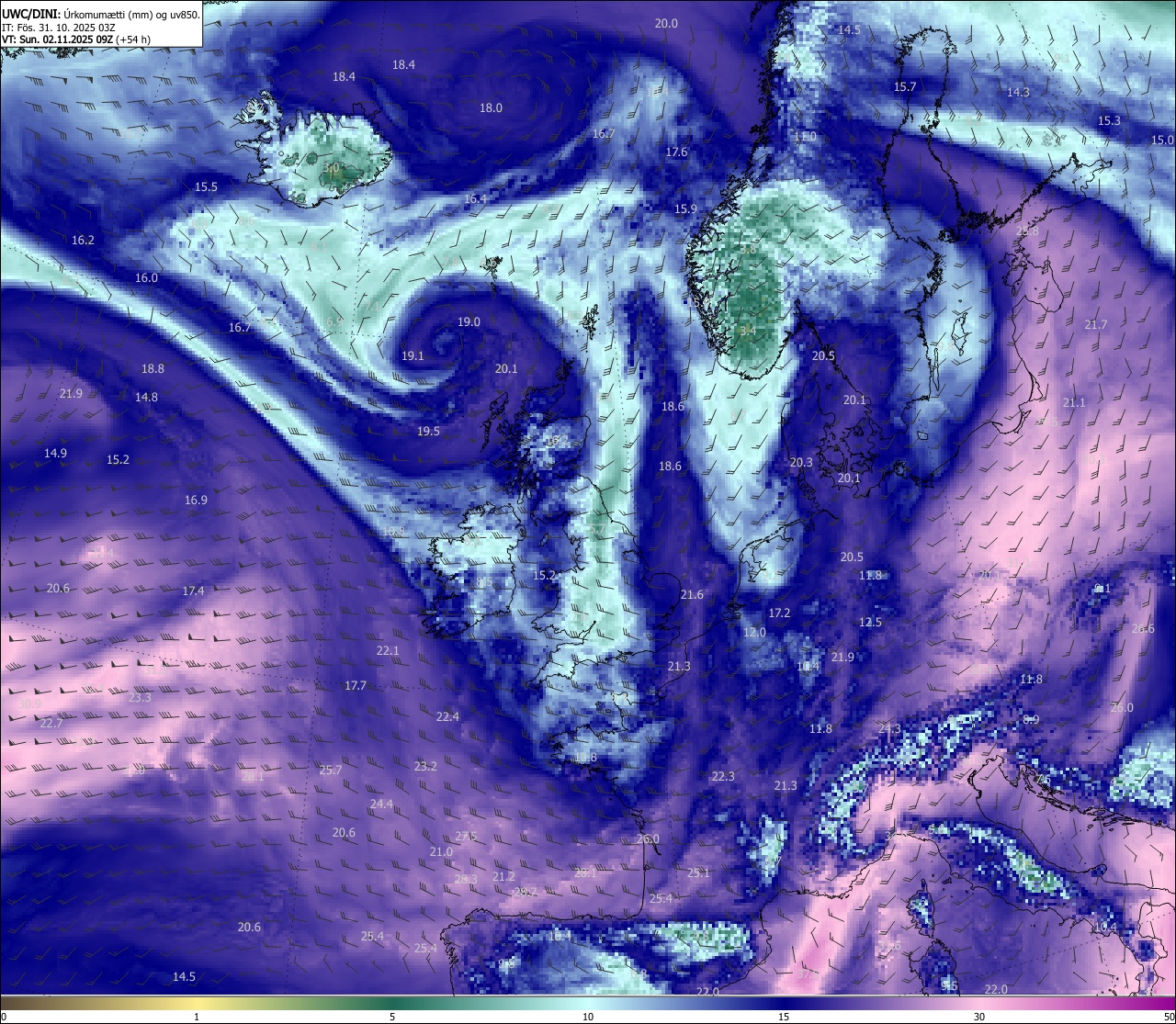1176x1024 pixels.
Task: Select the 21.2 value label
Action: (x=503, y=876)
